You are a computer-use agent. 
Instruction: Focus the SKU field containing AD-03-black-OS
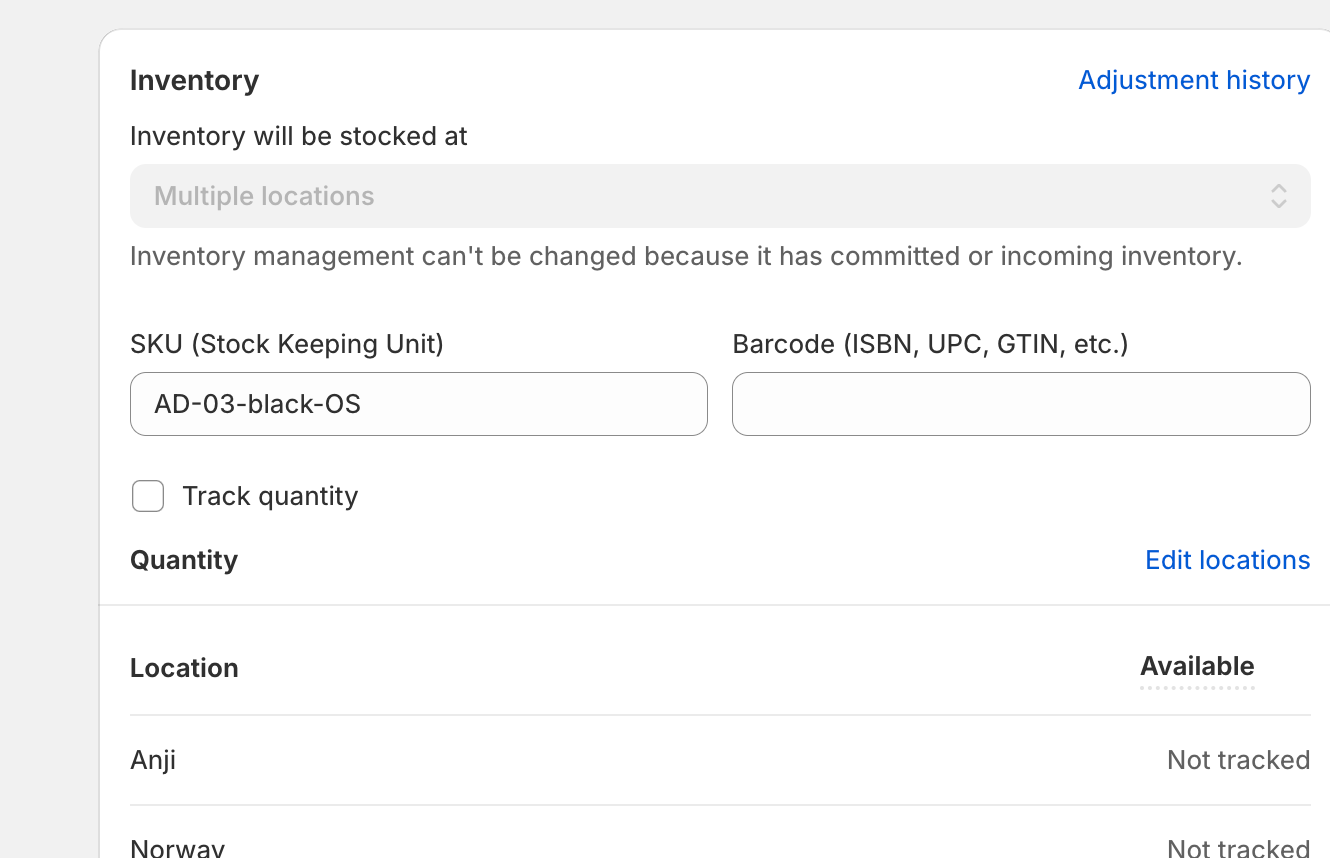coord(418,404)
